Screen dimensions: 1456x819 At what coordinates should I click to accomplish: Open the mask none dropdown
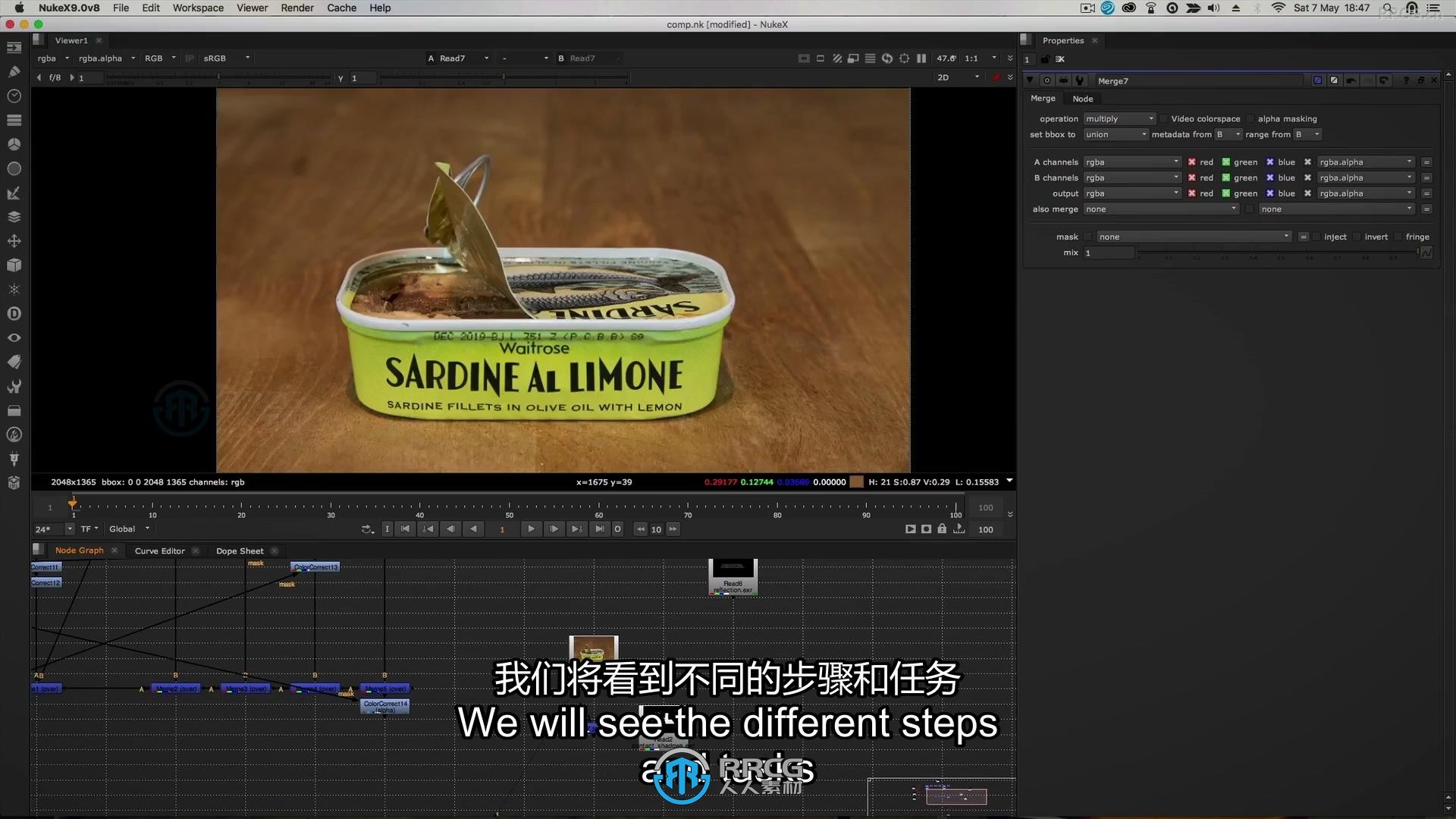(1194, 237)
